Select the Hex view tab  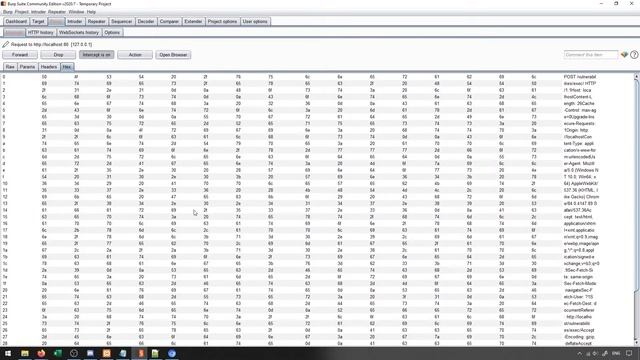pyautogui.click(x=67, y=67)
